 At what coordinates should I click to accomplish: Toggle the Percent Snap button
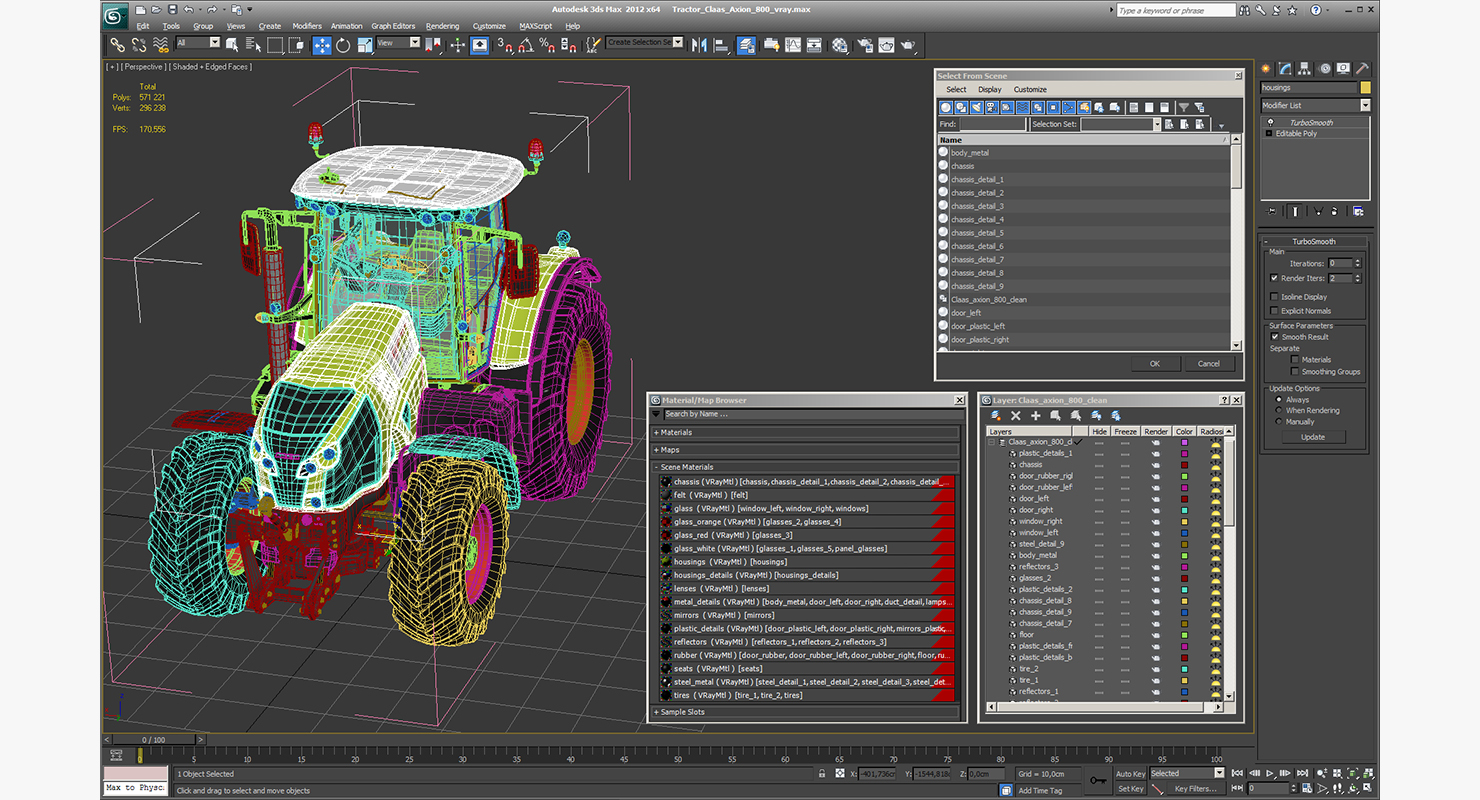click(x=547, y=45)
